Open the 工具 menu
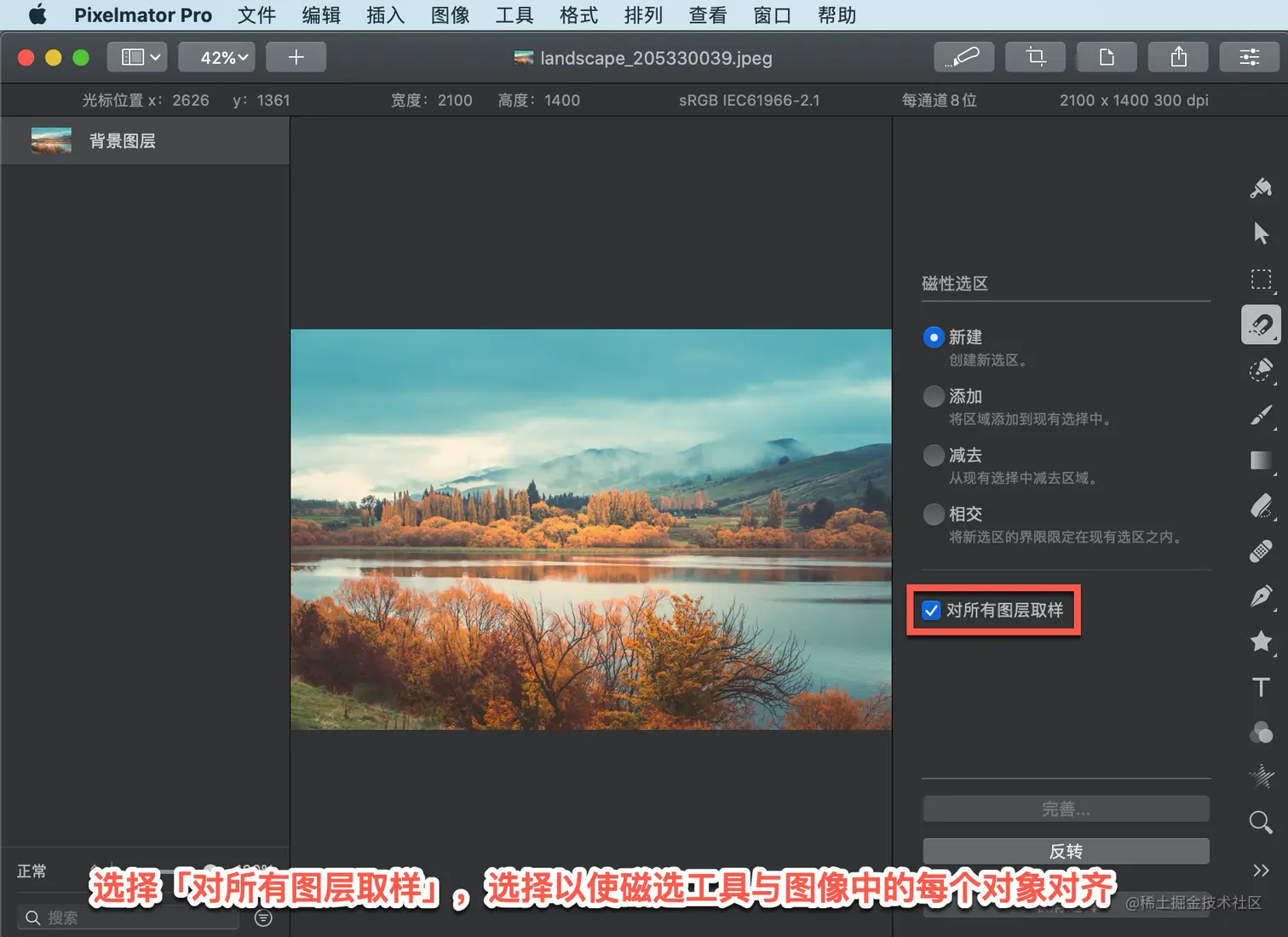The image size is (1288, 937). (515, 15)
